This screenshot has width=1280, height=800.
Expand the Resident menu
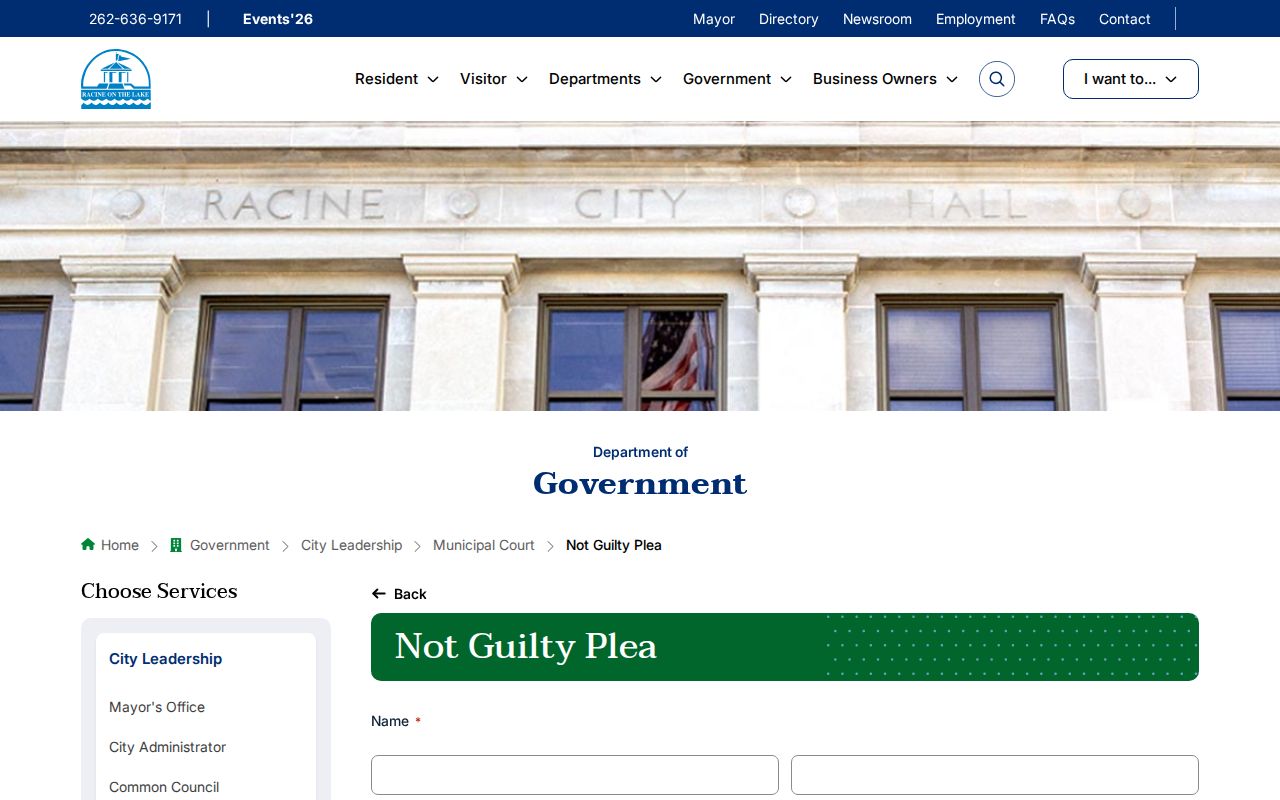tap(397, 79)
